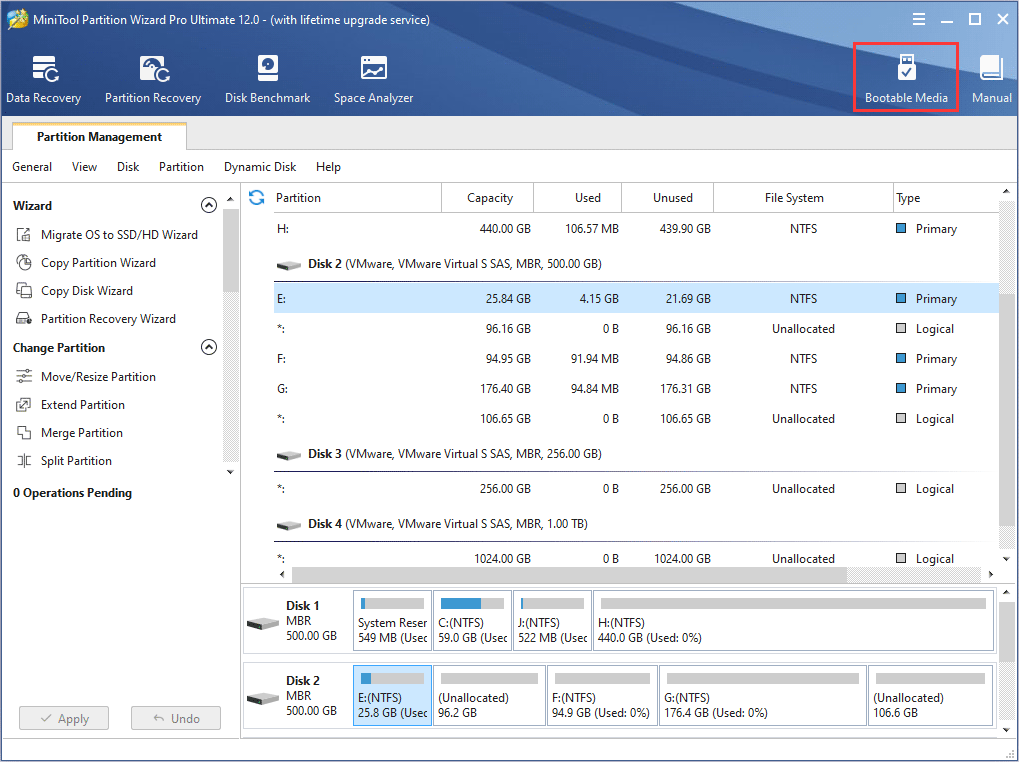Select Merge Partition in sidebar
This screenshot has width=1019, height=762.
coord(81,433)
